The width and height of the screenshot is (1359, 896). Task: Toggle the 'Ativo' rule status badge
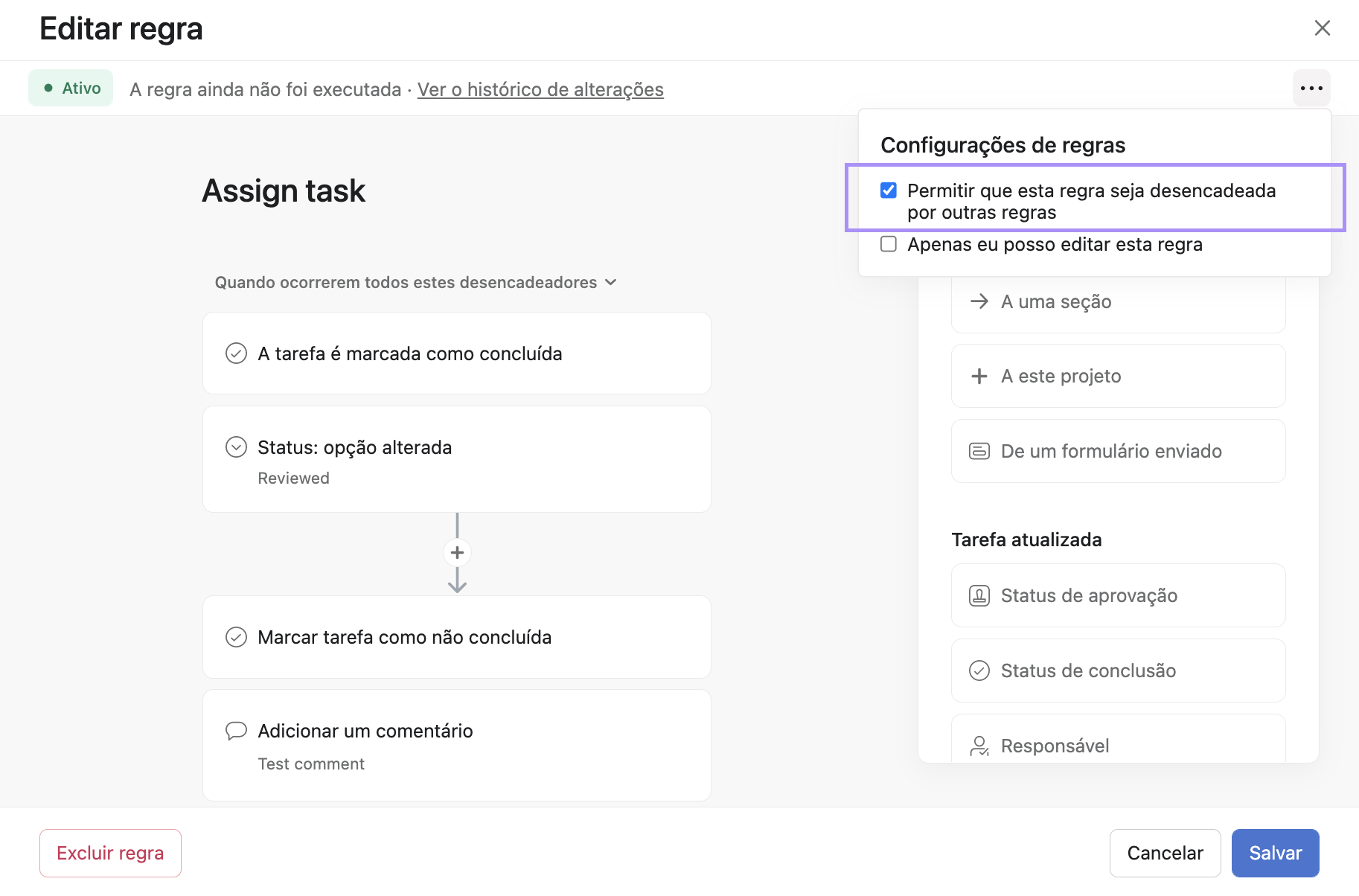tap(71, 88)
